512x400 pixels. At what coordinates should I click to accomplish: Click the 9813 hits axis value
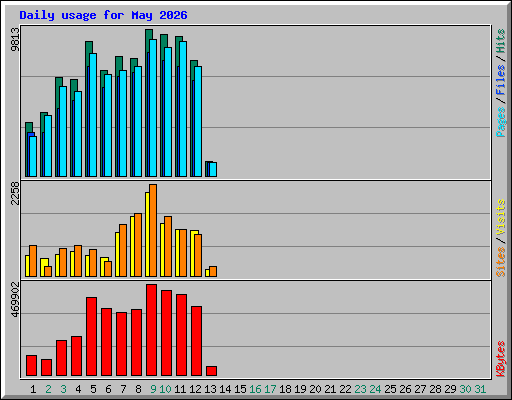15,39
